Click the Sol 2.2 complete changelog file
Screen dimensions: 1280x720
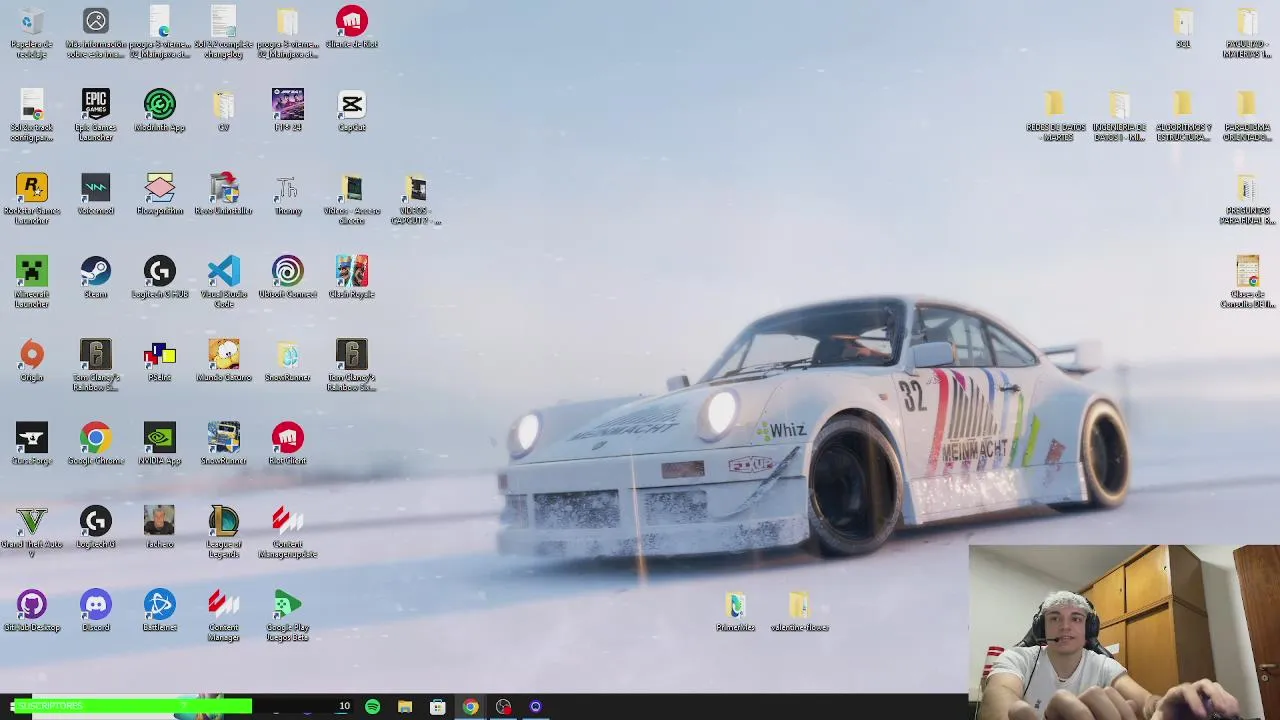coord(223,32)
